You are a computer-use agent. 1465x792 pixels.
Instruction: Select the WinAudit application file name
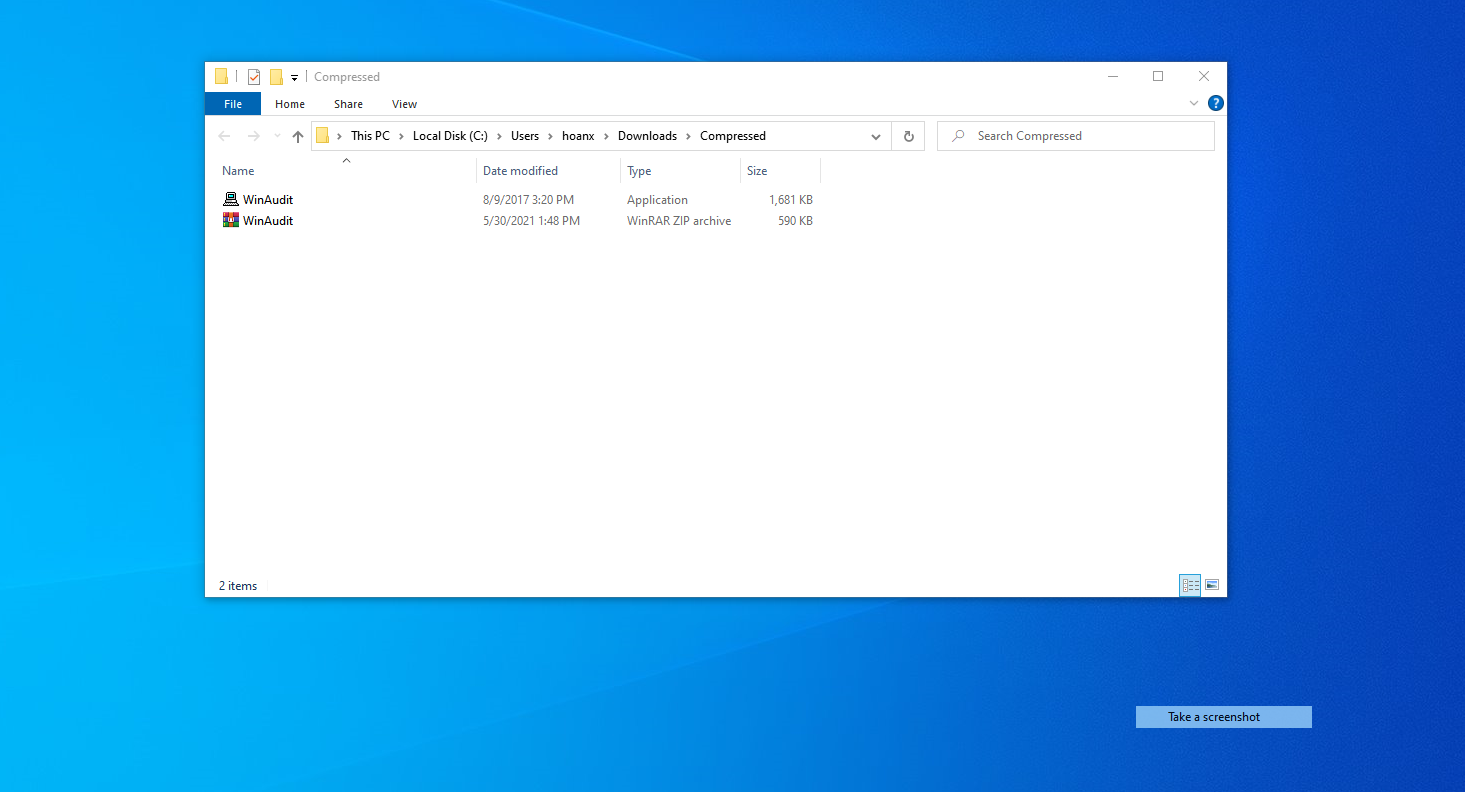[x=268, y=200]
